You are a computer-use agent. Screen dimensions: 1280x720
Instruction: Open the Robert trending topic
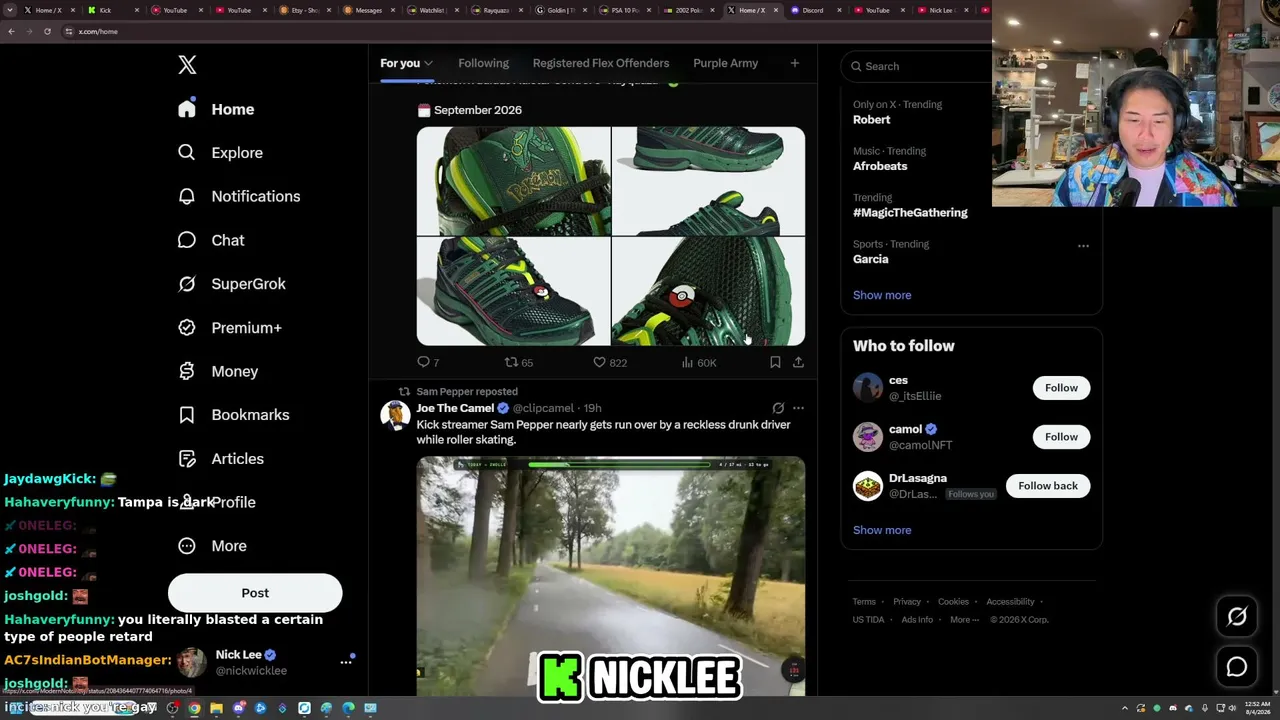[x=871, y=120]
